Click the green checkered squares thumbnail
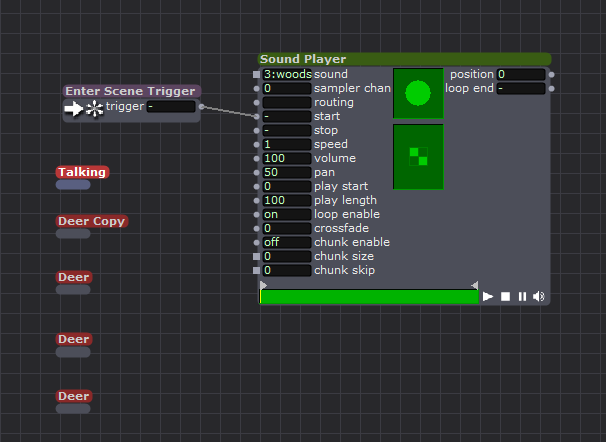Image resolution: width=606 pixels, height=442 pixels. point(418,156)
